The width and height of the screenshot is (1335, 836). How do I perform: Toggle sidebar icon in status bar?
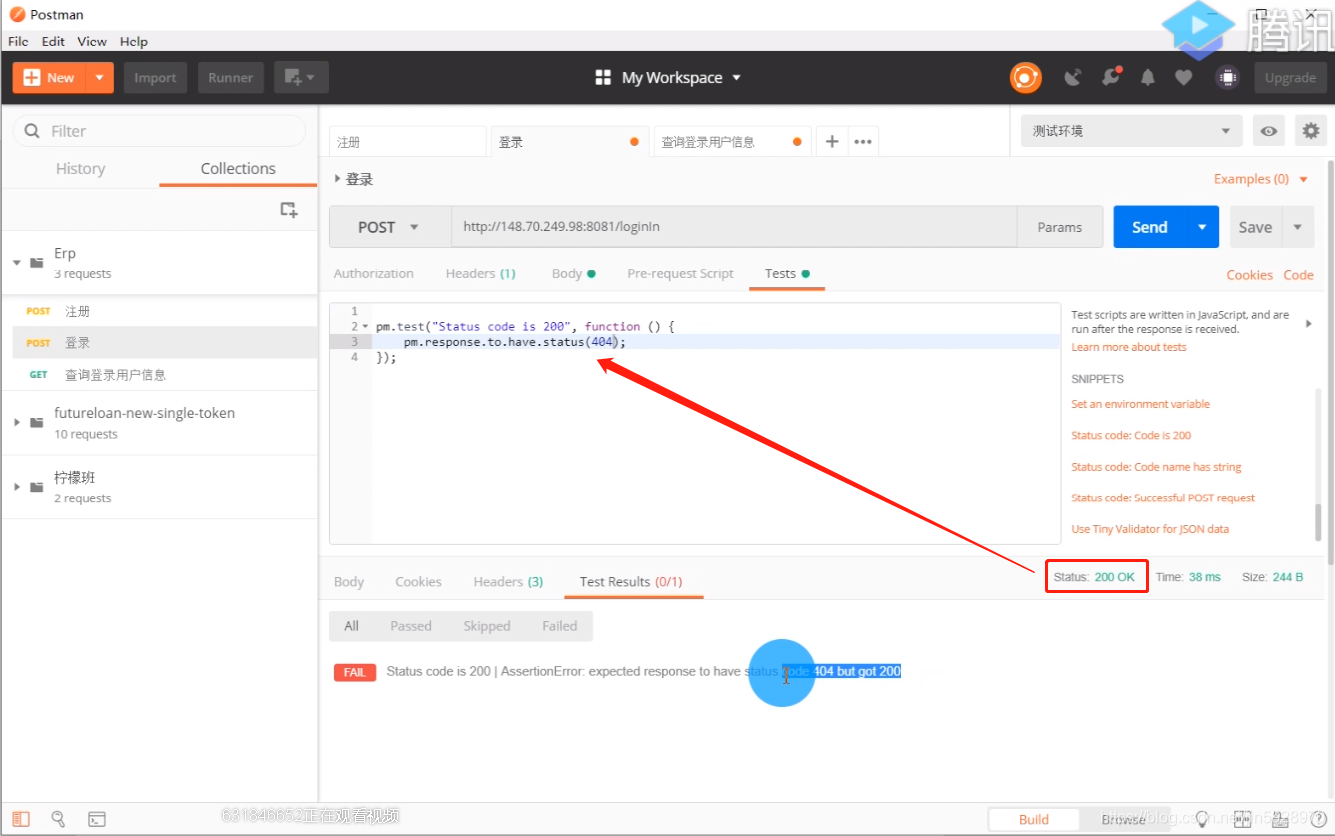tap(21, 819)
